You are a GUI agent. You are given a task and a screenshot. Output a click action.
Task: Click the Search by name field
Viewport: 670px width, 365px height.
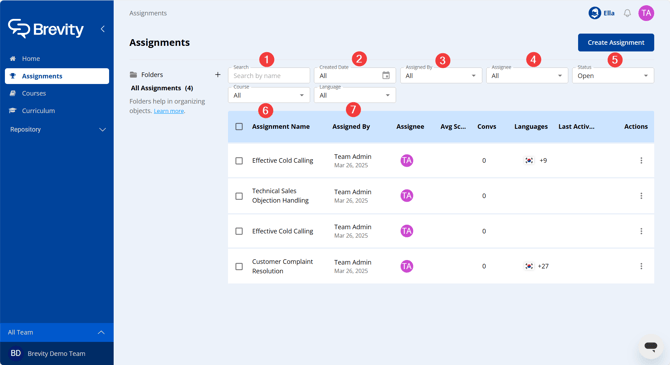(269, 76)
